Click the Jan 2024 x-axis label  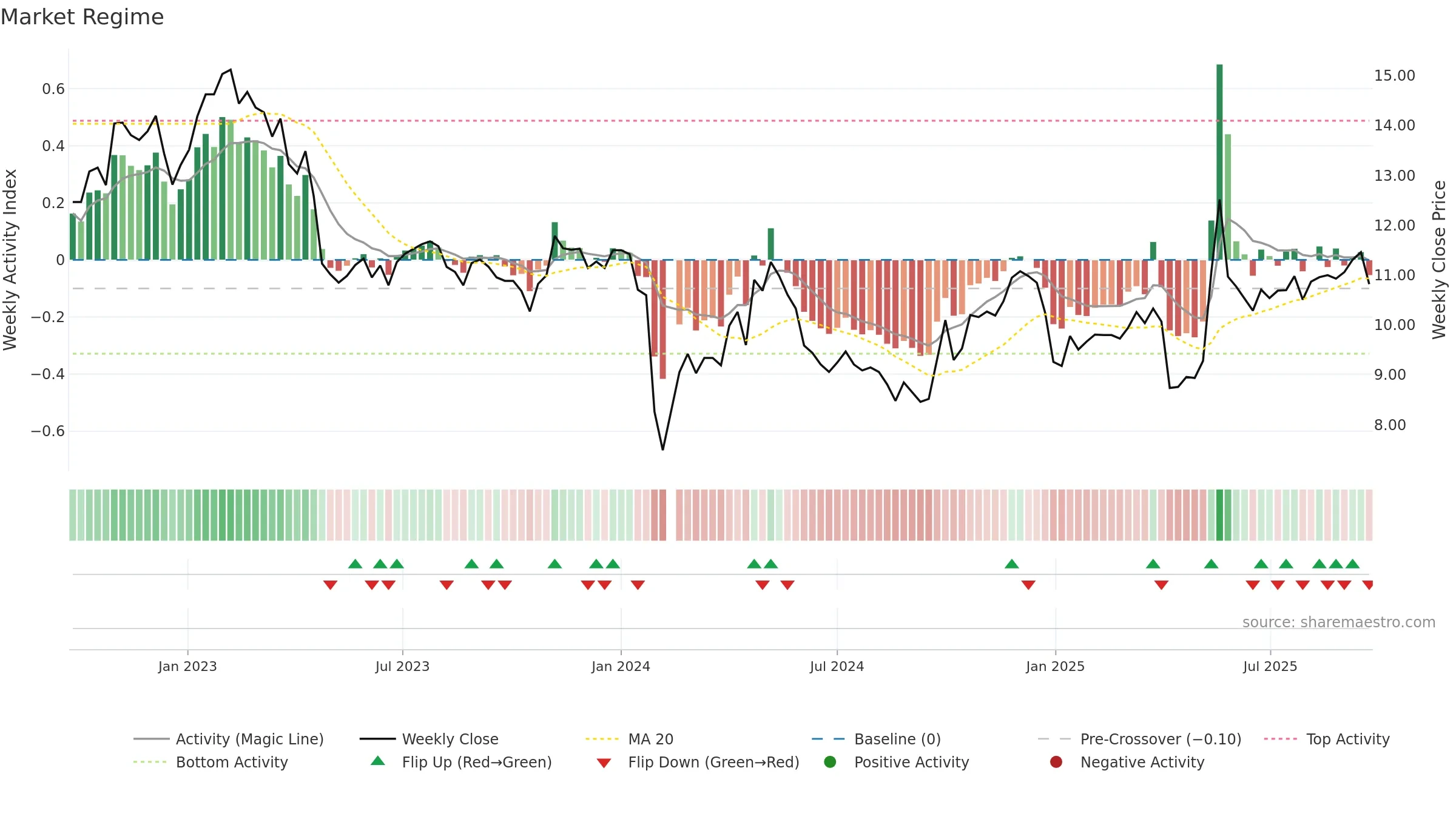pyautogui.click(x=621, y=667)
